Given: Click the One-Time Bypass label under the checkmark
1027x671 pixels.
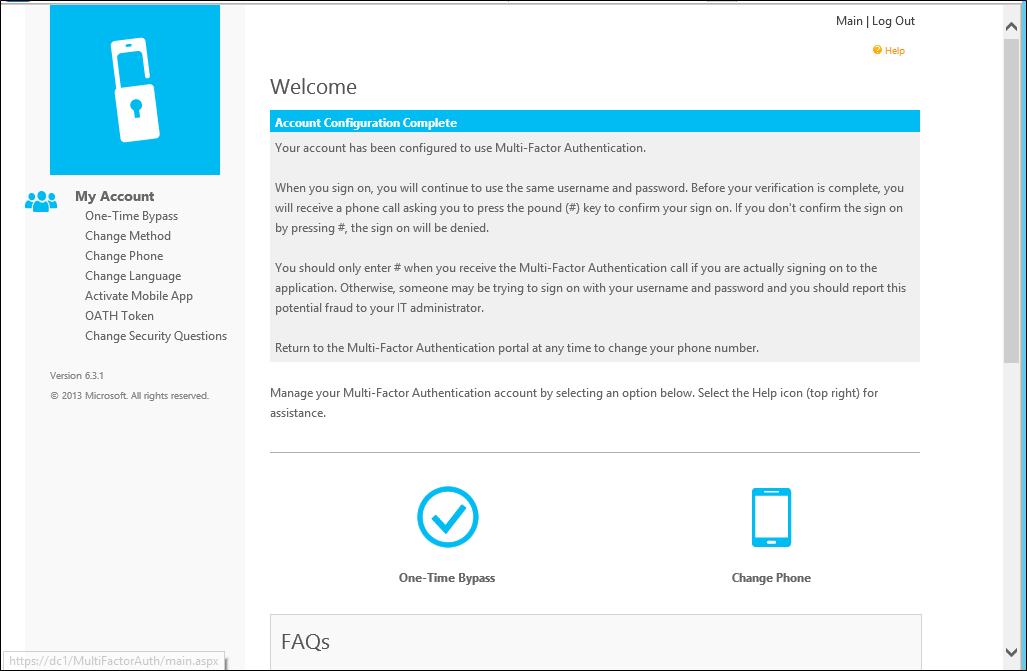Looking at the screenshot, I should [x=447, y=577].
